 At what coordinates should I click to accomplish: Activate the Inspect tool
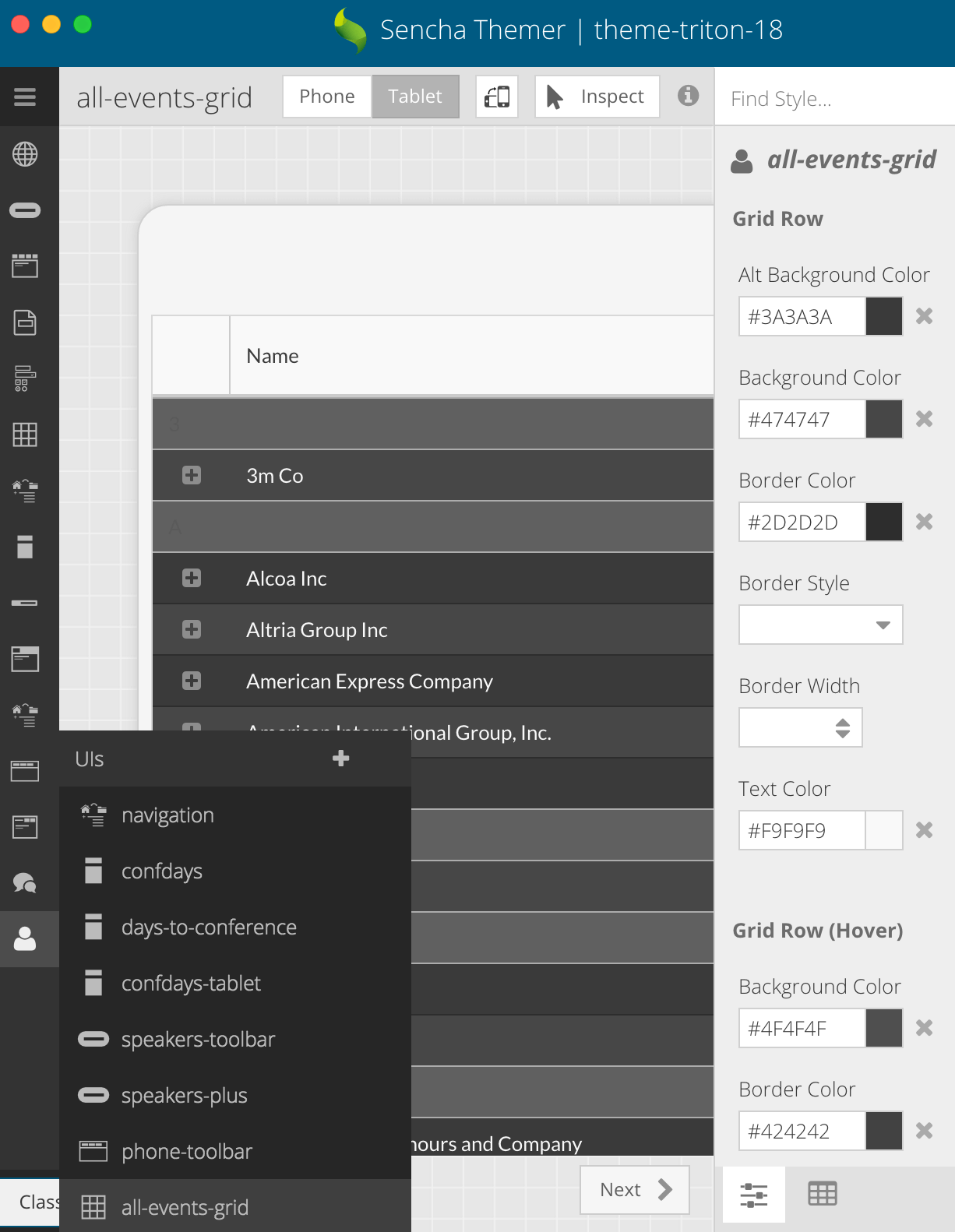pyautogui.click(x=597, y=97)
